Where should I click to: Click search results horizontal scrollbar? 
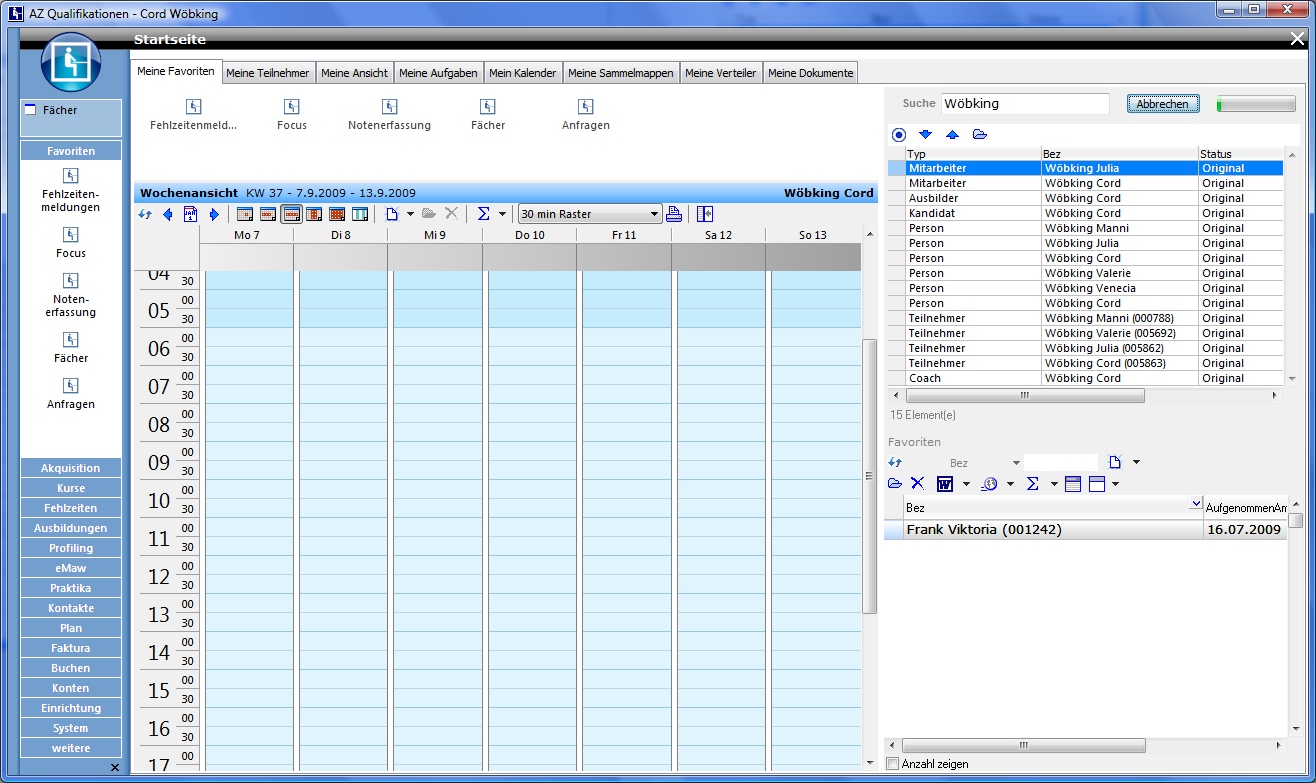(1024, 395)
